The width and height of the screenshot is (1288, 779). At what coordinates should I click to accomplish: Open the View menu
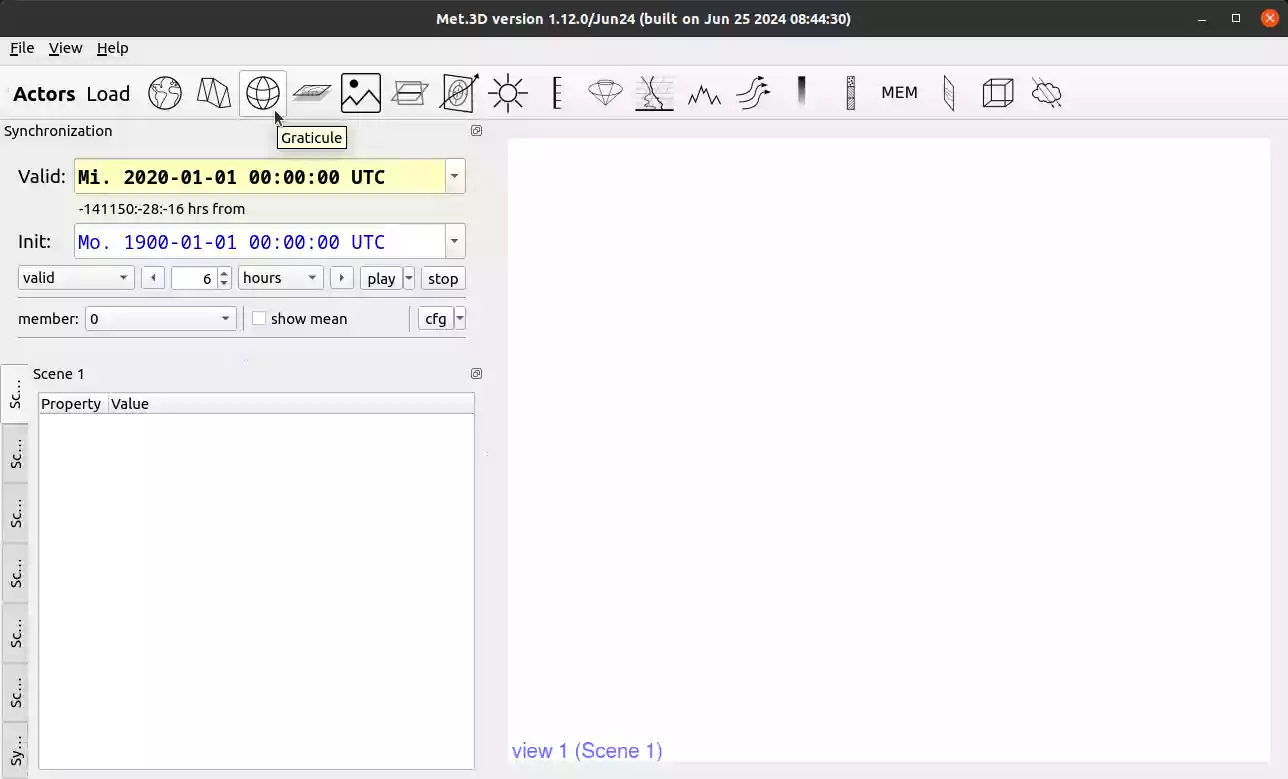pos(66,48)
